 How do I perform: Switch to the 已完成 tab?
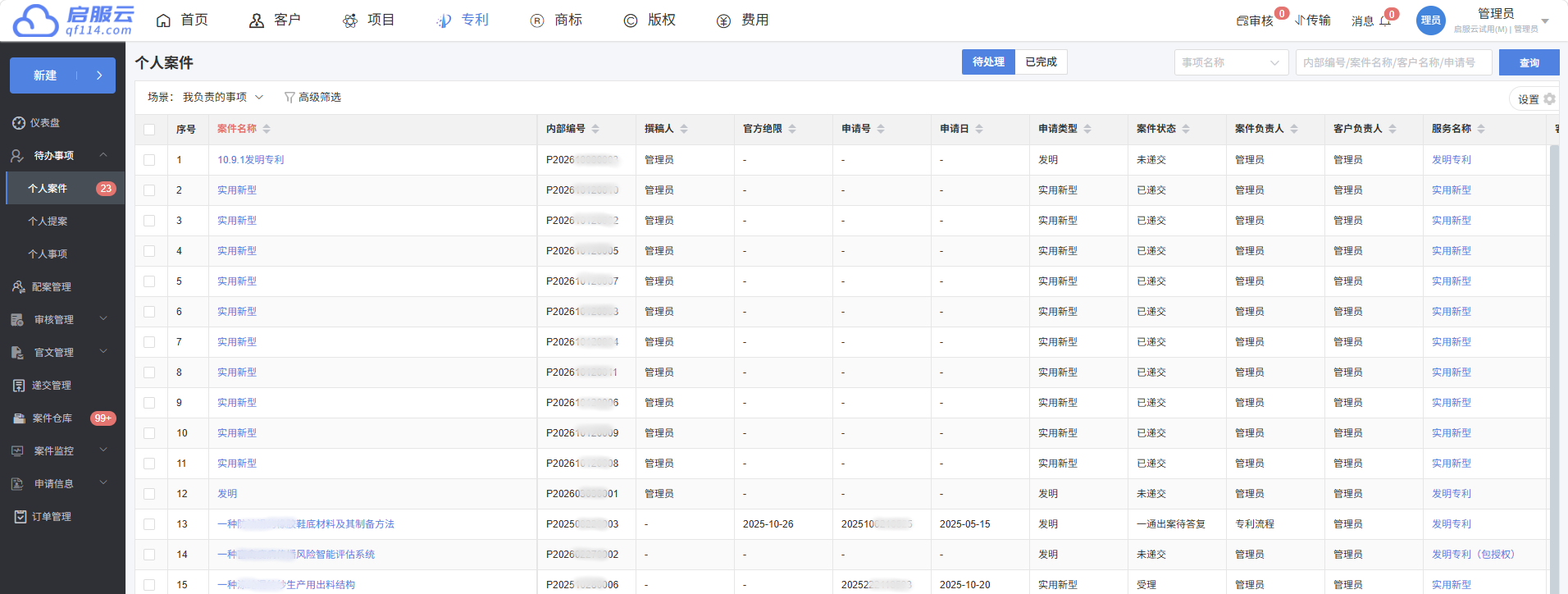tap(1041, 62)
